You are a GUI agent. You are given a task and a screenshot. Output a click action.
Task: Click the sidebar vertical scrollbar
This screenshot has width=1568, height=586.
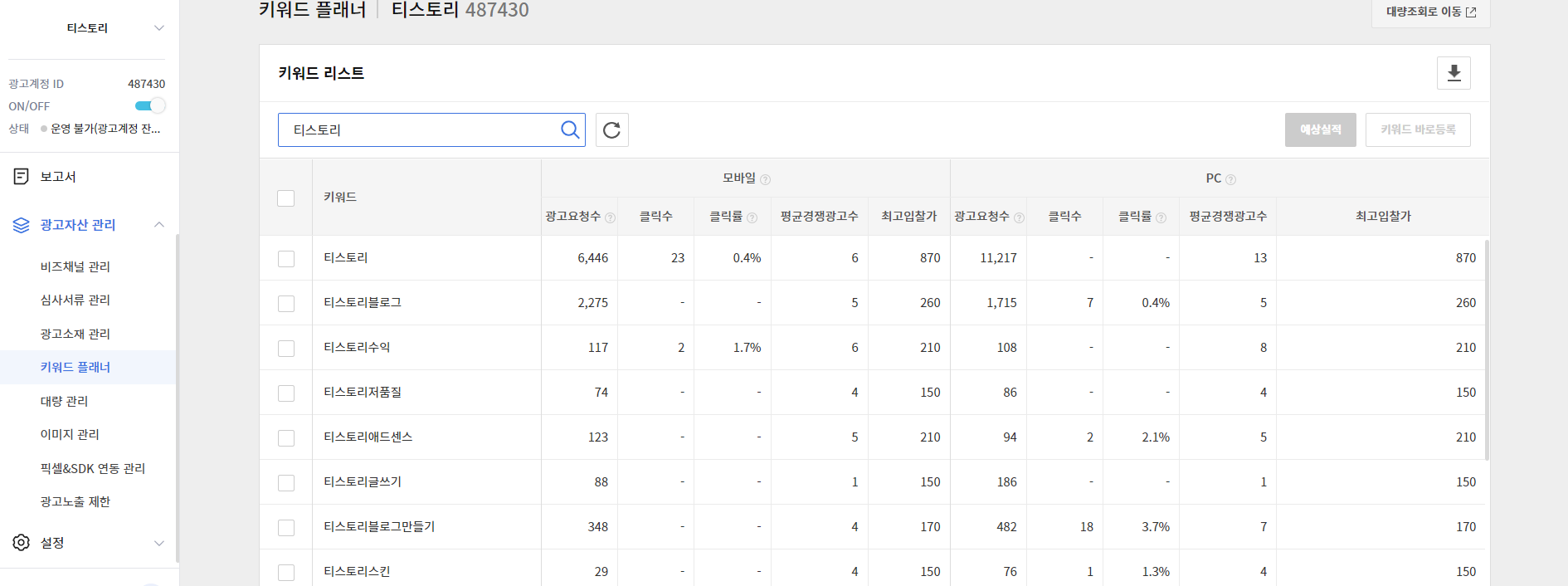click(177, 398)
